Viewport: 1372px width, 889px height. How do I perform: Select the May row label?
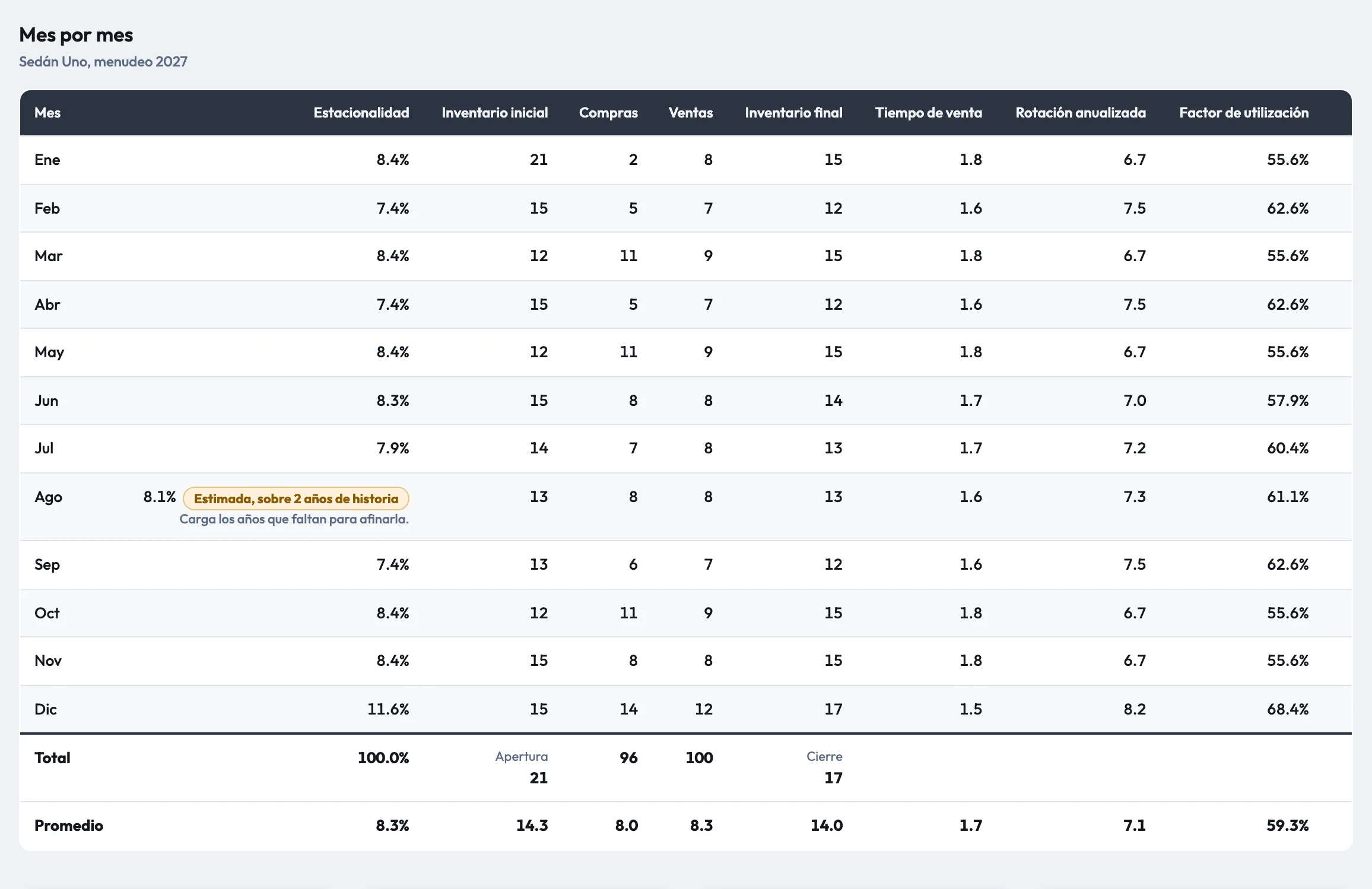click(49, 352)
